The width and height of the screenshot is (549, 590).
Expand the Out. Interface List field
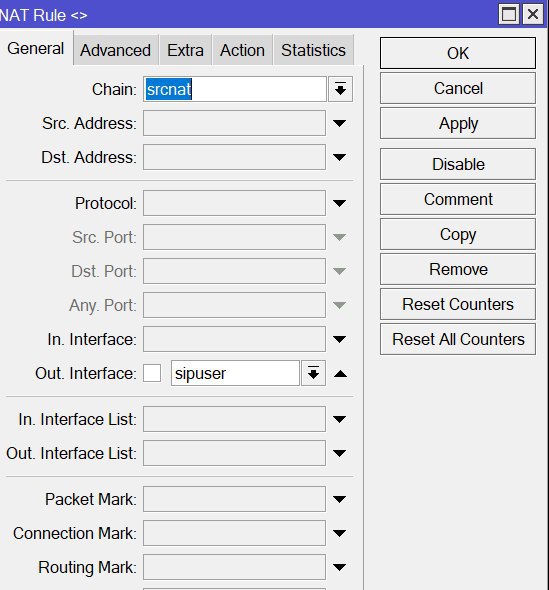pos(339,453)
